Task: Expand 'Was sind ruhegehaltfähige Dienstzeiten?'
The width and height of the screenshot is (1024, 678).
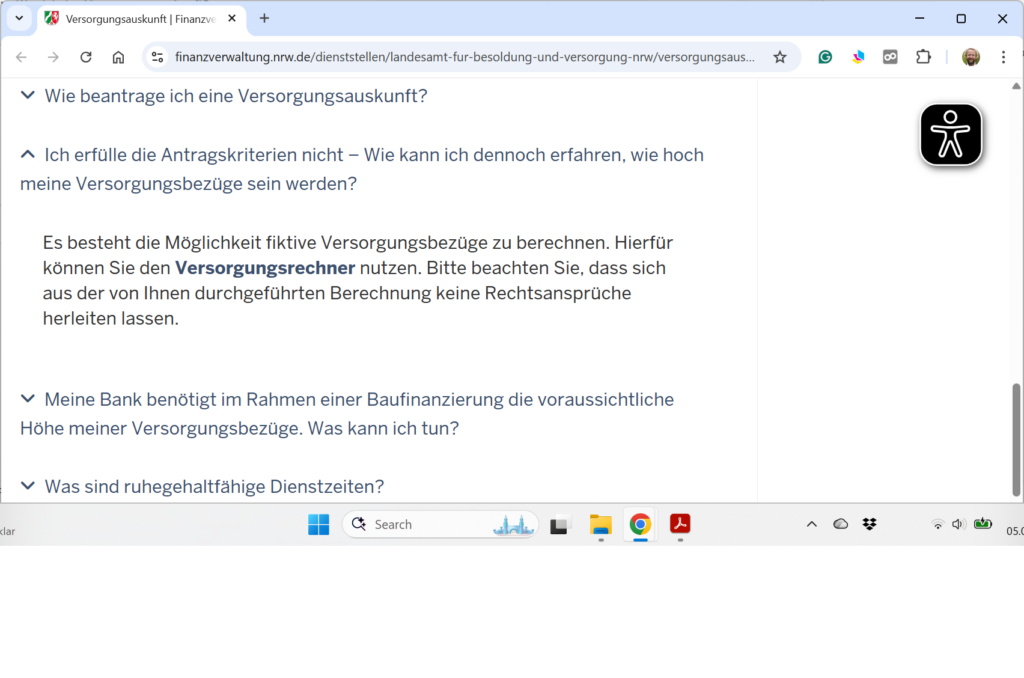Action: 214,487
